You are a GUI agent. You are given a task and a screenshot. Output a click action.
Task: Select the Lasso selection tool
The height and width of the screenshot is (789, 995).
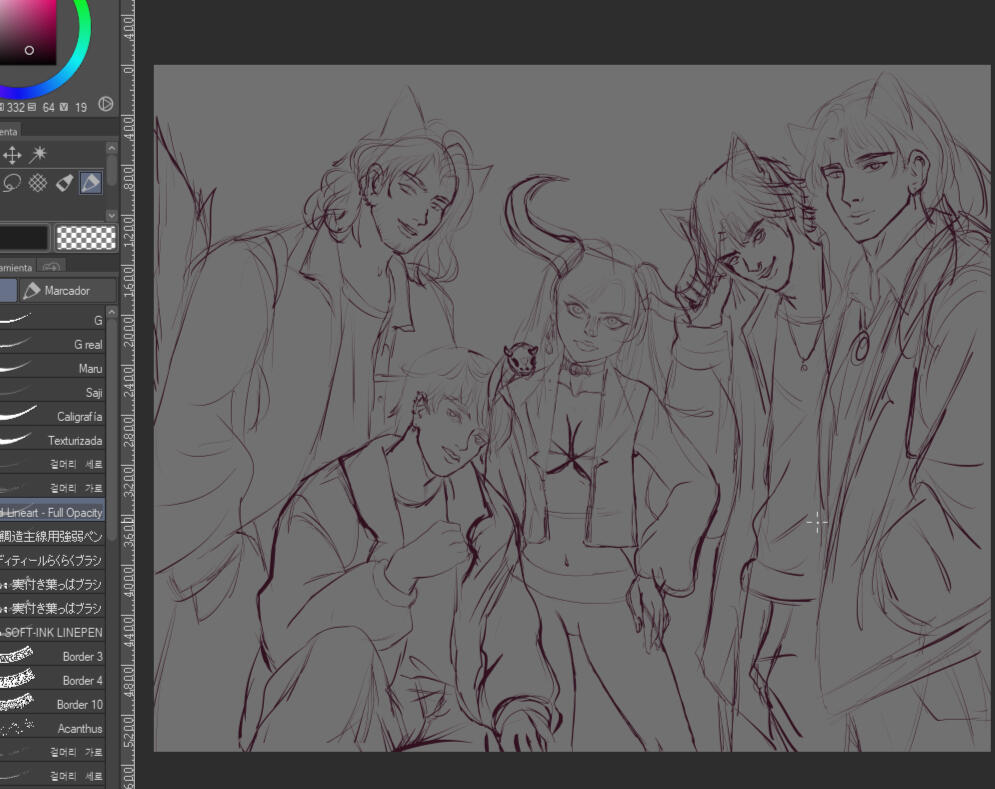click(x=12, y=183)
